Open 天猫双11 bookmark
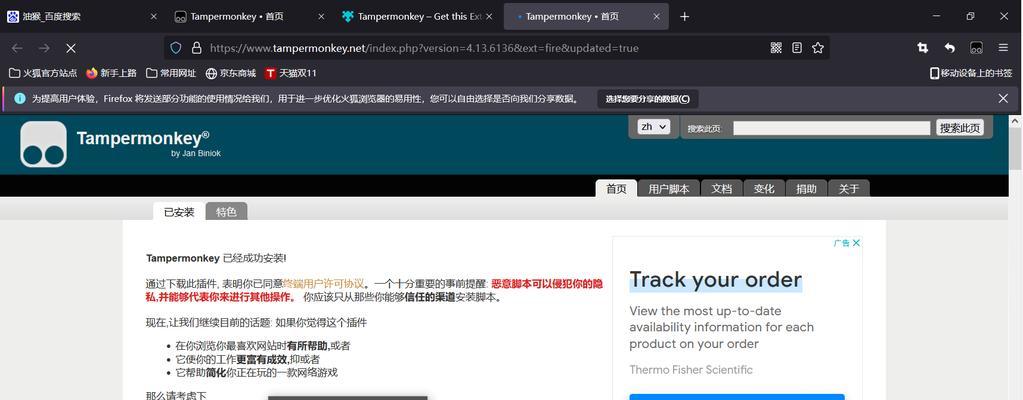This screenshot has width=1023, height=400. [x=291, y=73]
